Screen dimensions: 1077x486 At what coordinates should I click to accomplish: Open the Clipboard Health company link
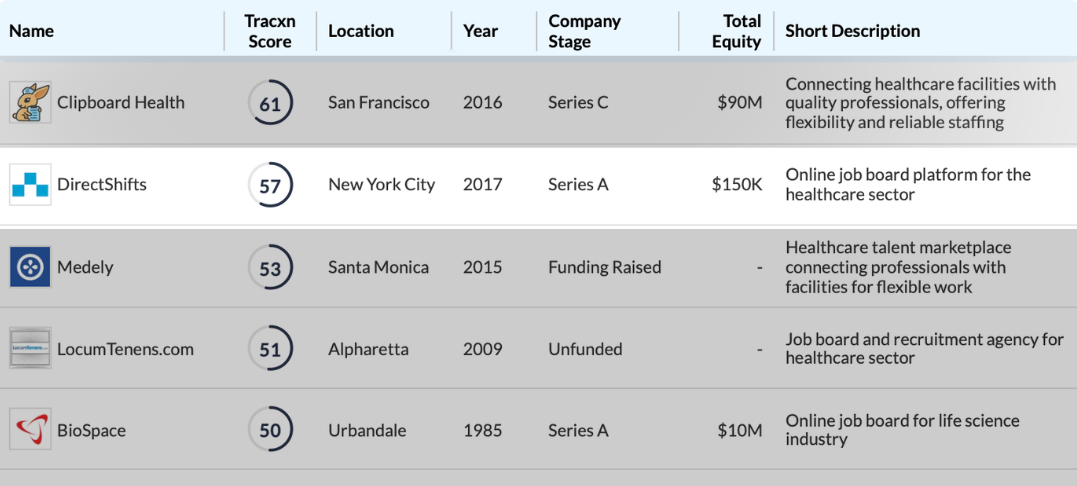pos(121,103)
